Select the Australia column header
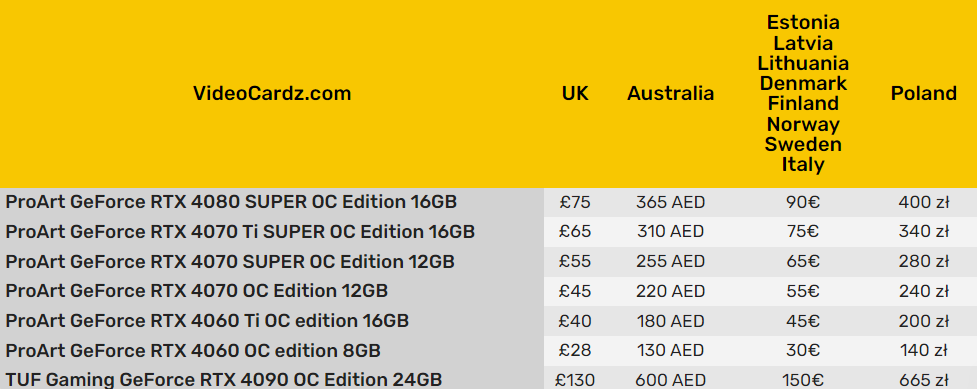 pos(670,94)
